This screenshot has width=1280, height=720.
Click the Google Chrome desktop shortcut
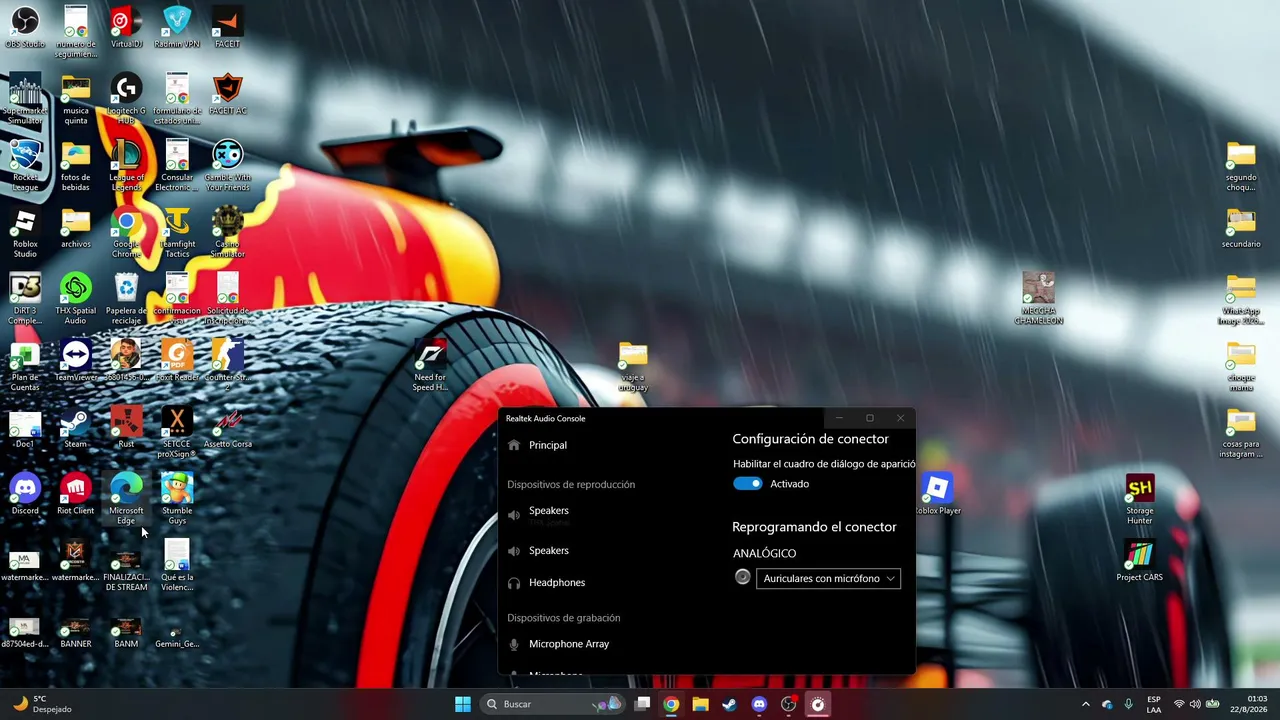tap(126, 233)
